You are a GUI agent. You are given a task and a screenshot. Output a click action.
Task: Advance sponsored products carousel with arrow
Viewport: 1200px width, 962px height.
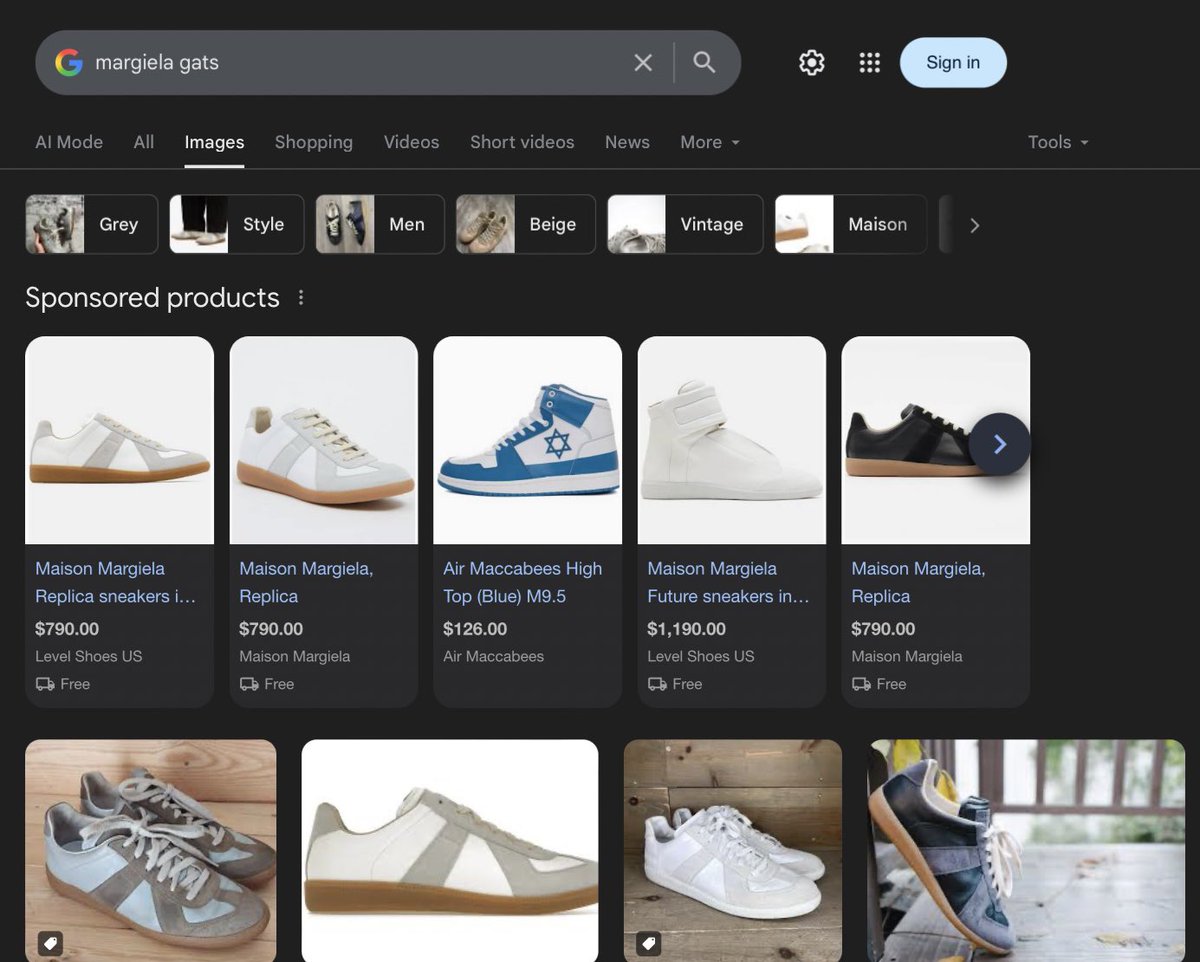[999, 444]
